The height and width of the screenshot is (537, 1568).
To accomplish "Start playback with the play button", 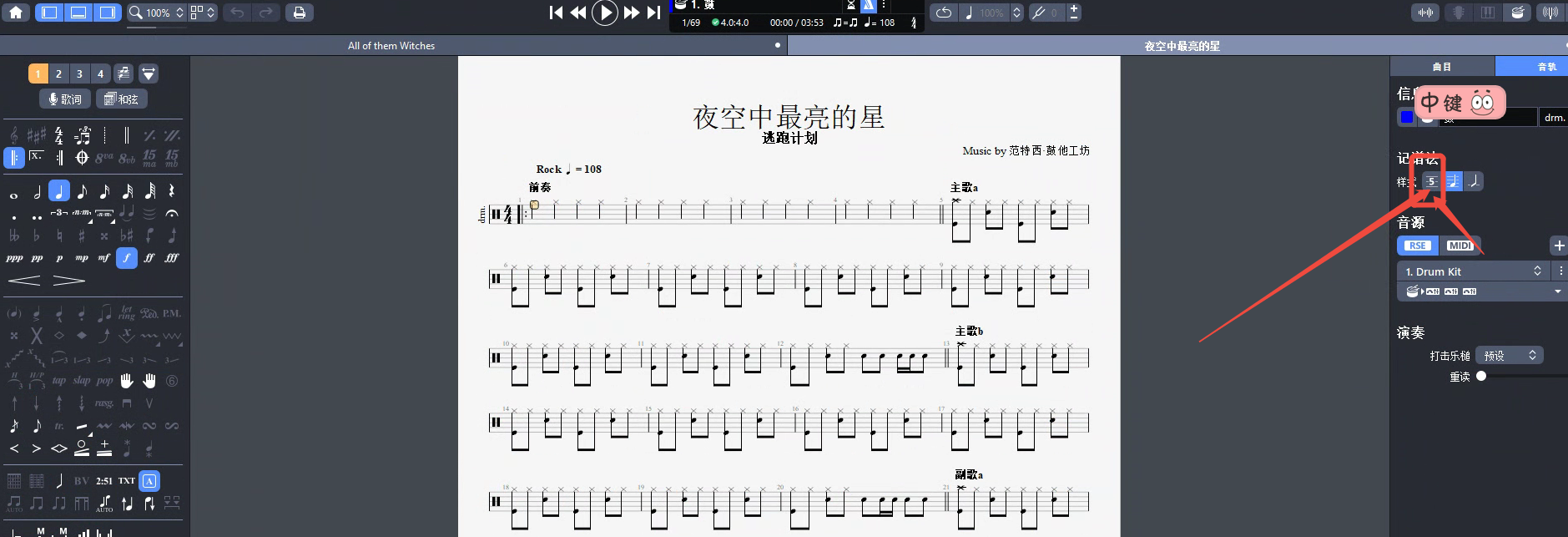I will (x=605, y=13).
